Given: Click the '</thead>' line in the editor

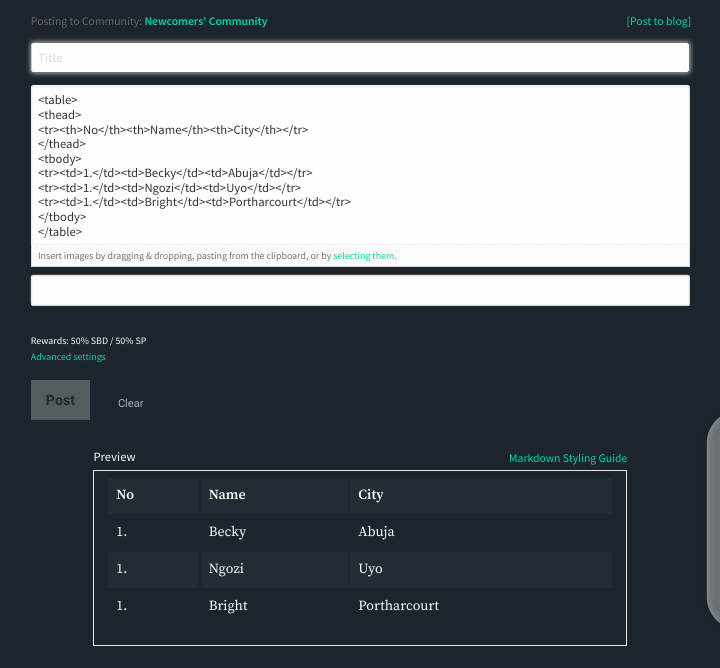Looking at the screenshot, I should (62, 144).
